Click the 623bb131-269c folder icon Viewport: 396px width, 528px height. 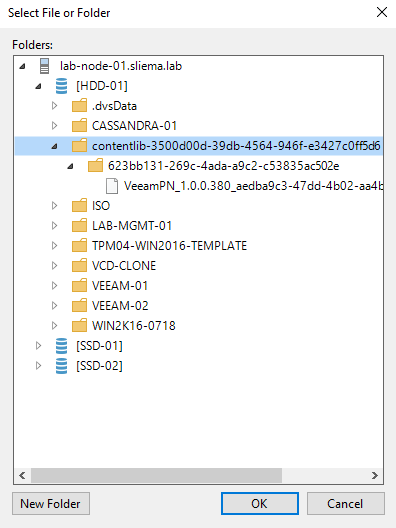pyautogui.click(x=95, y=166)
